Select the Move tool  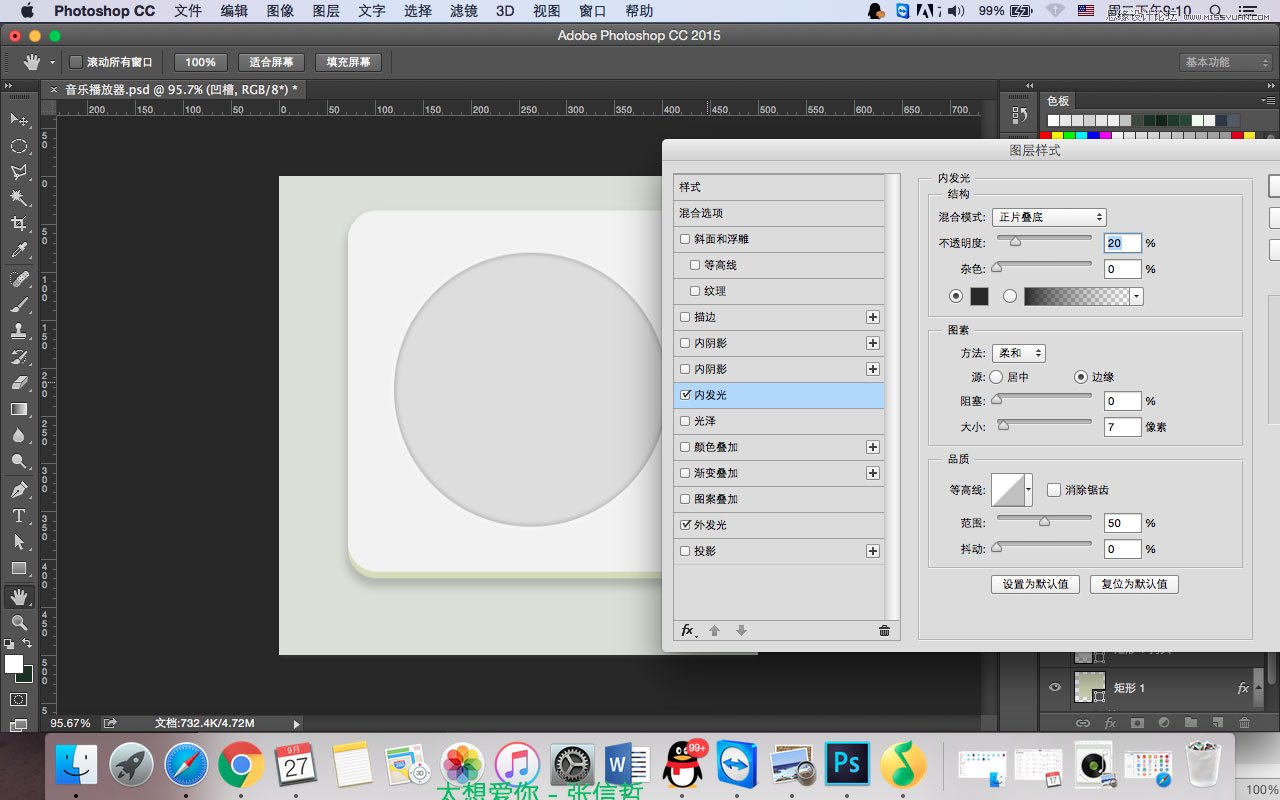click(x=19, y=119)
